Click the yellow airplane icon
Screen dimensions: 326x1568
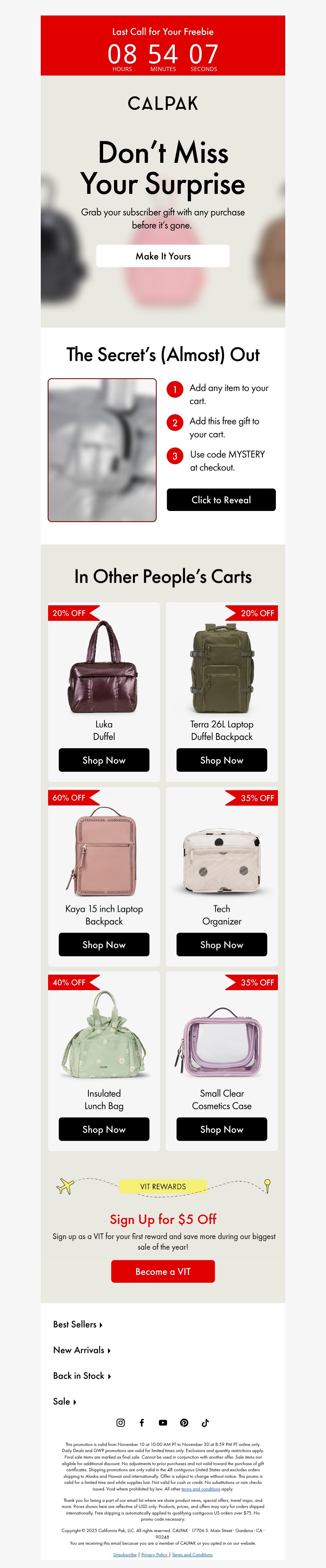pos(65,1186)
